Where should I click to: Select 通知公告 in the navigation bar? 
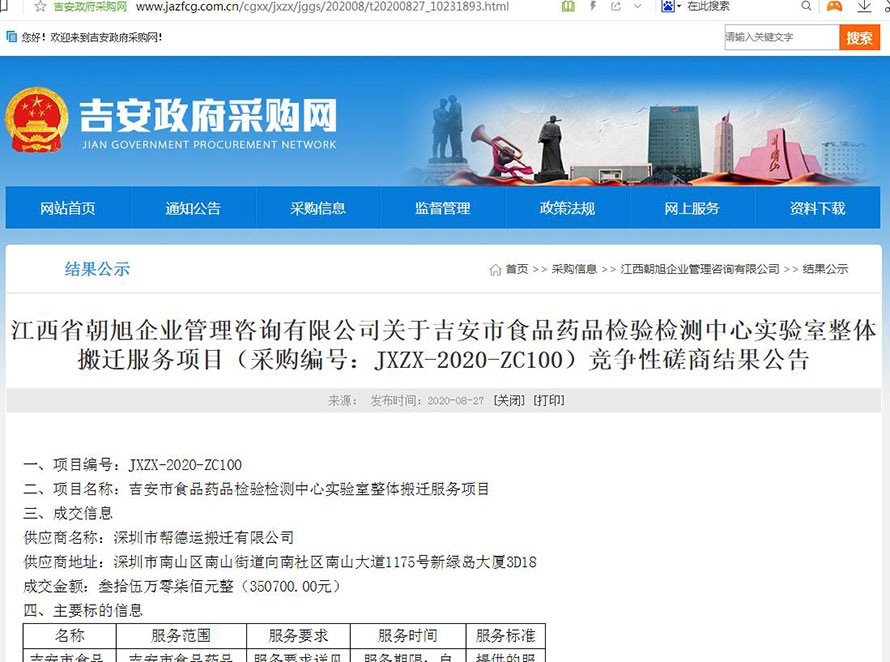pos(193,209)
